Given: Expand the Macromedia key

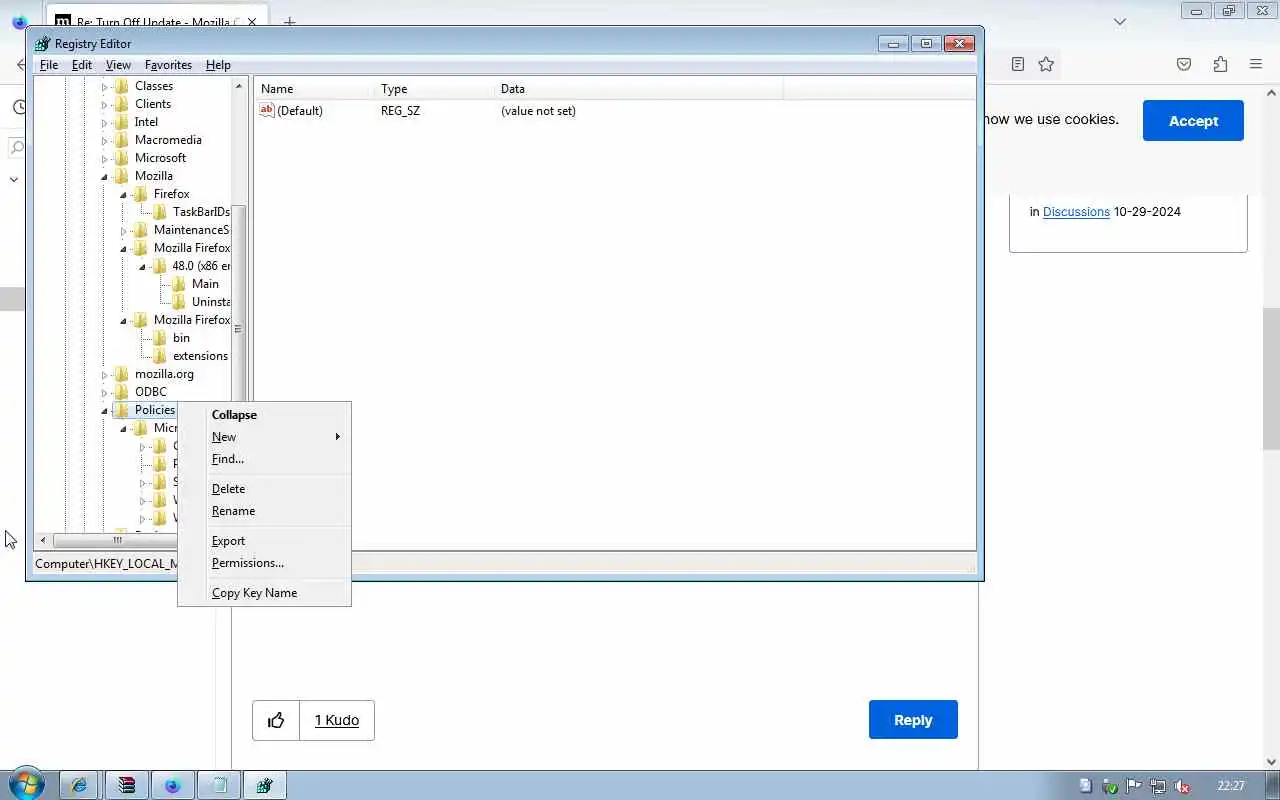Looking at the screenshot, I should pyautogui.click(x=104, y=141).
